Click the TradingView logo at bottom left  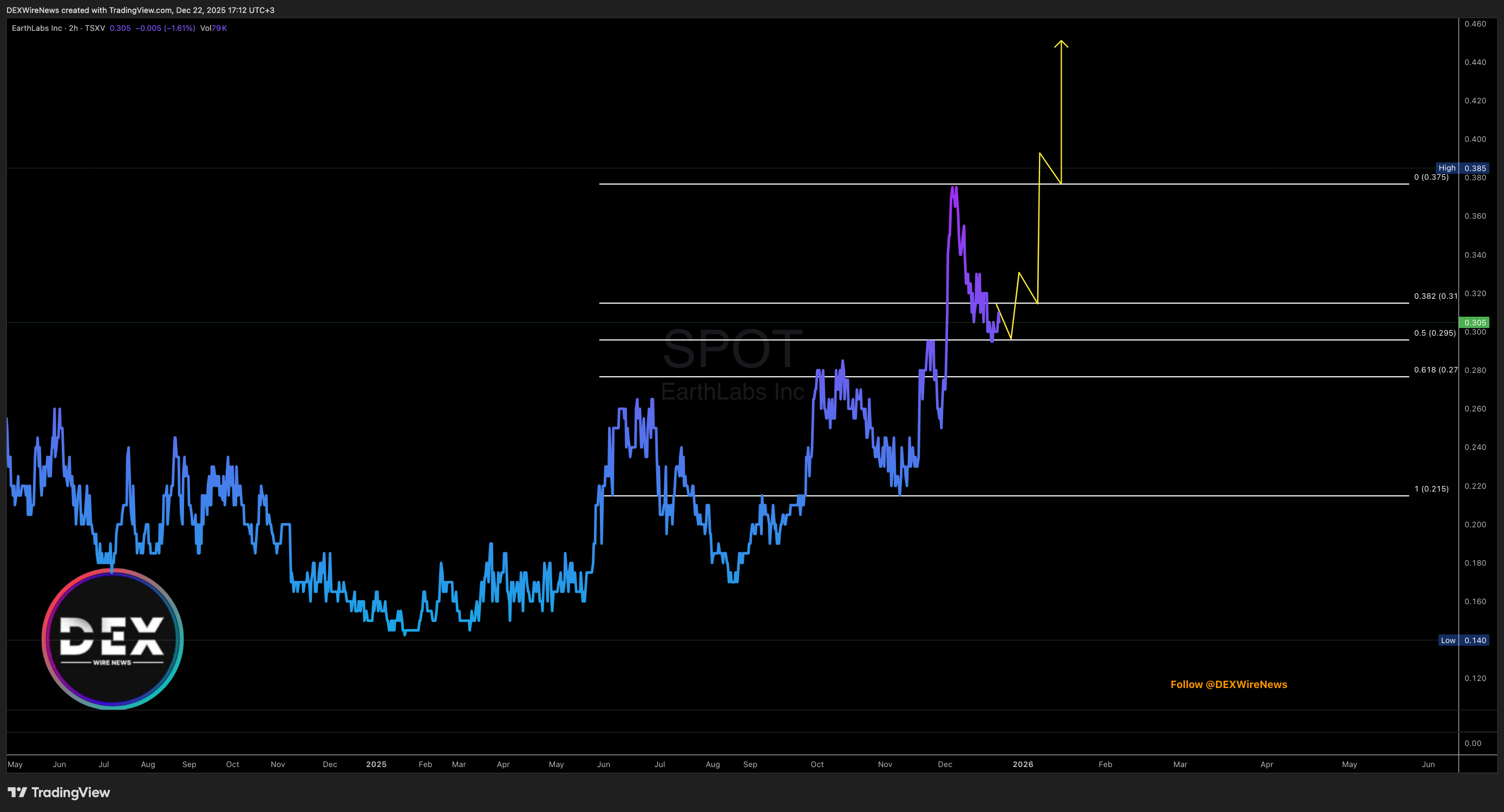click(x=58, y=792)
